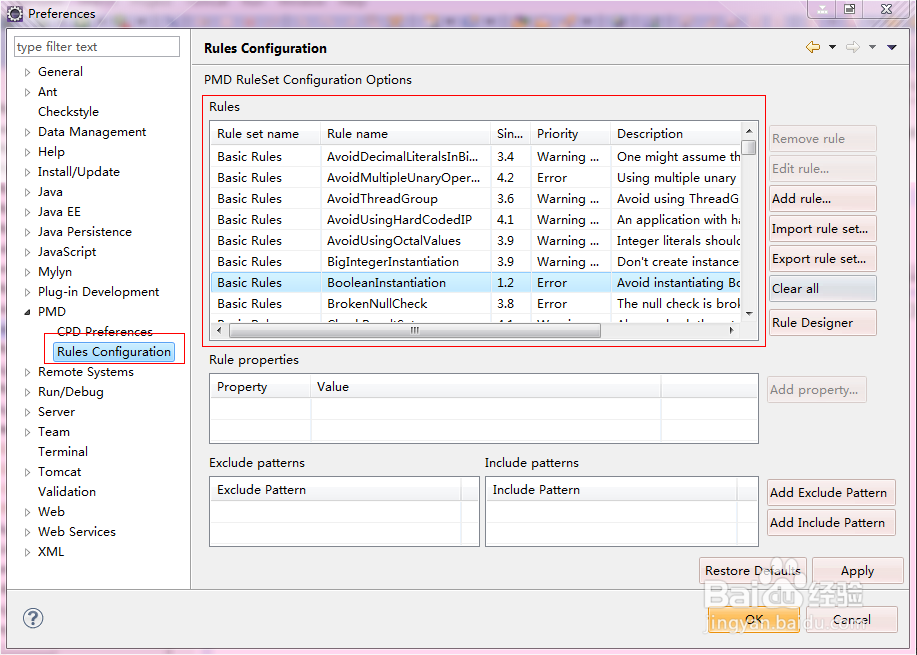Select the AvoidUsingOctalValues rule

475,241
